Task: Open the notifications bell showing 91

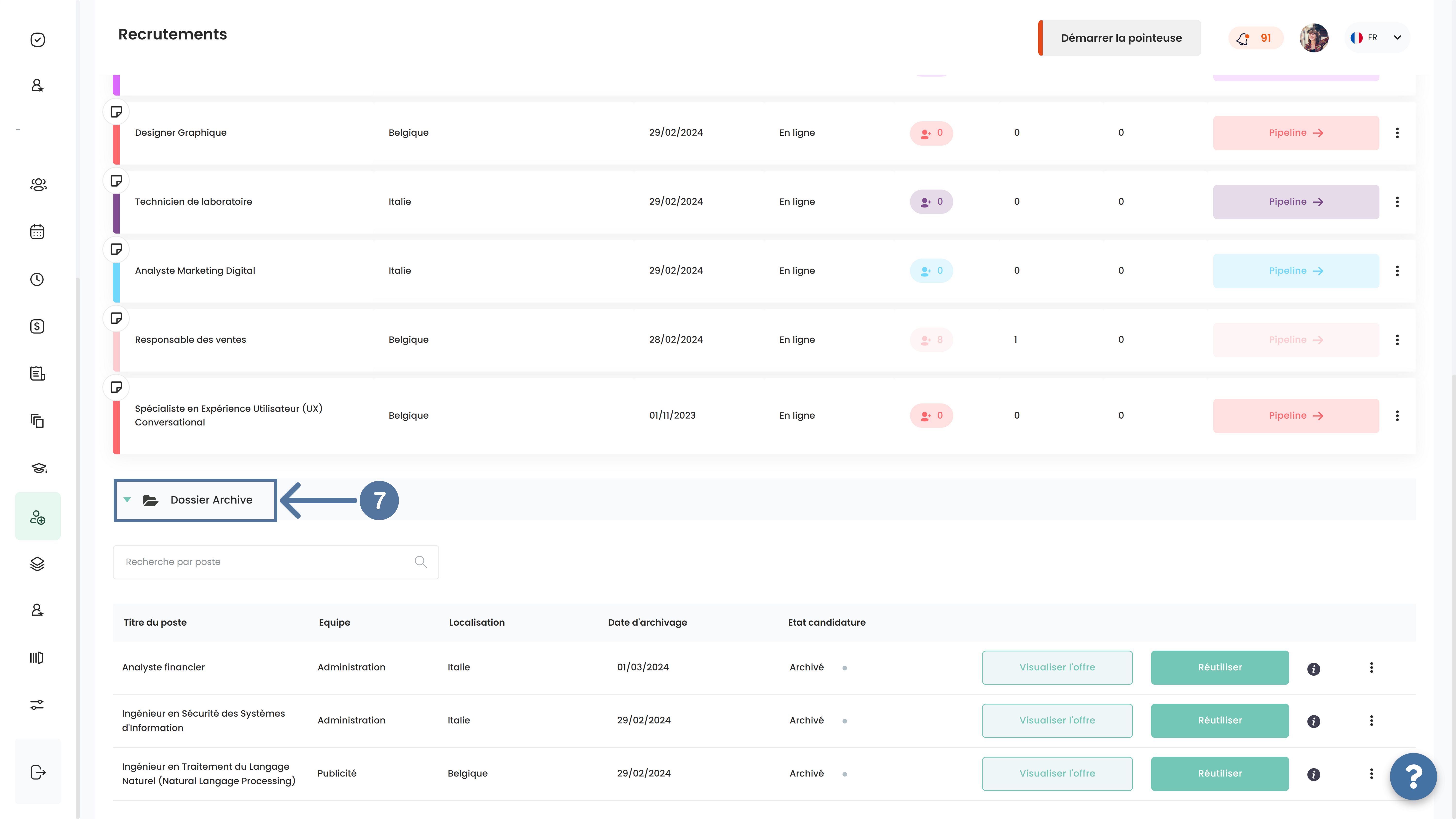Action: click(1256, 38)
